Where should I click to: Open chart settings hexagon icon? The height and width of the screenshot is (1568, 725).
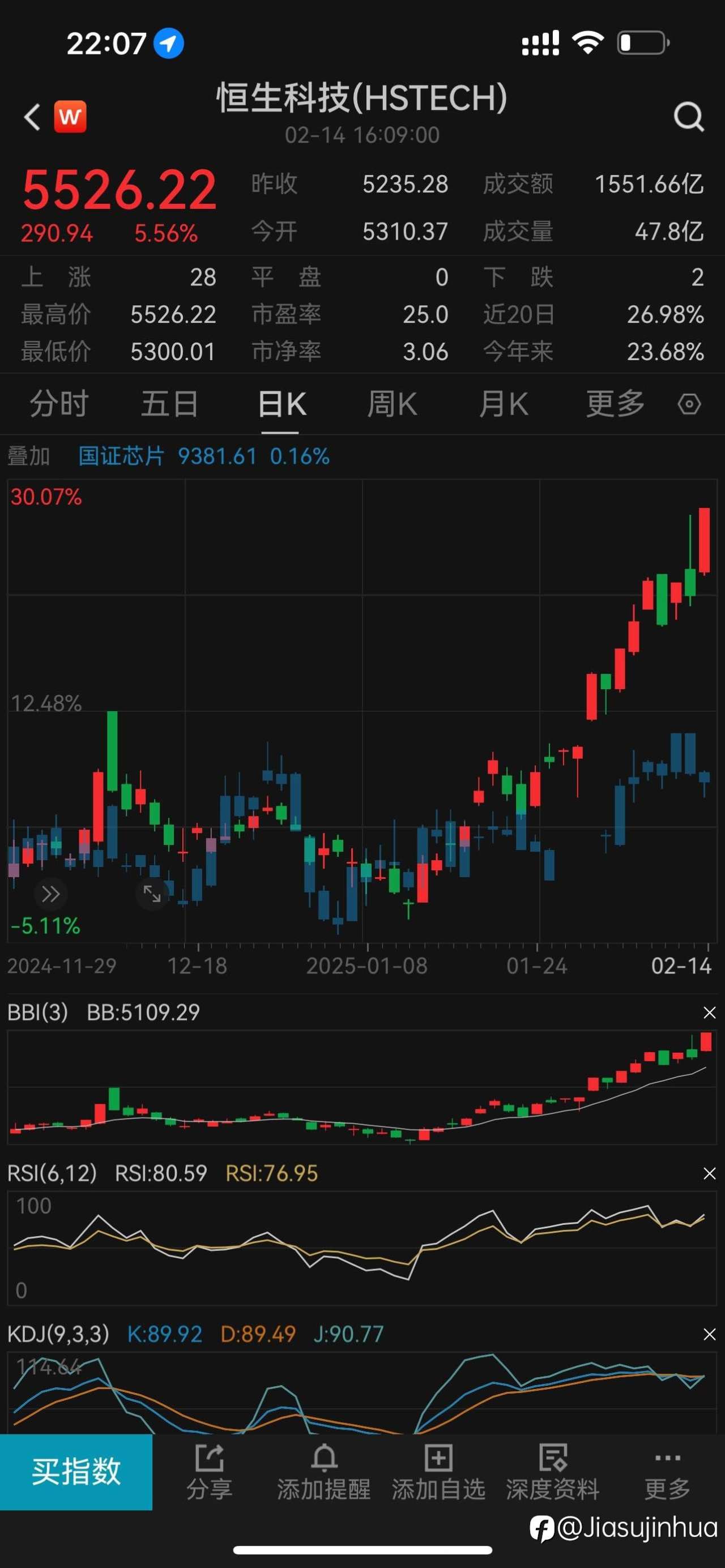[689, 404]
